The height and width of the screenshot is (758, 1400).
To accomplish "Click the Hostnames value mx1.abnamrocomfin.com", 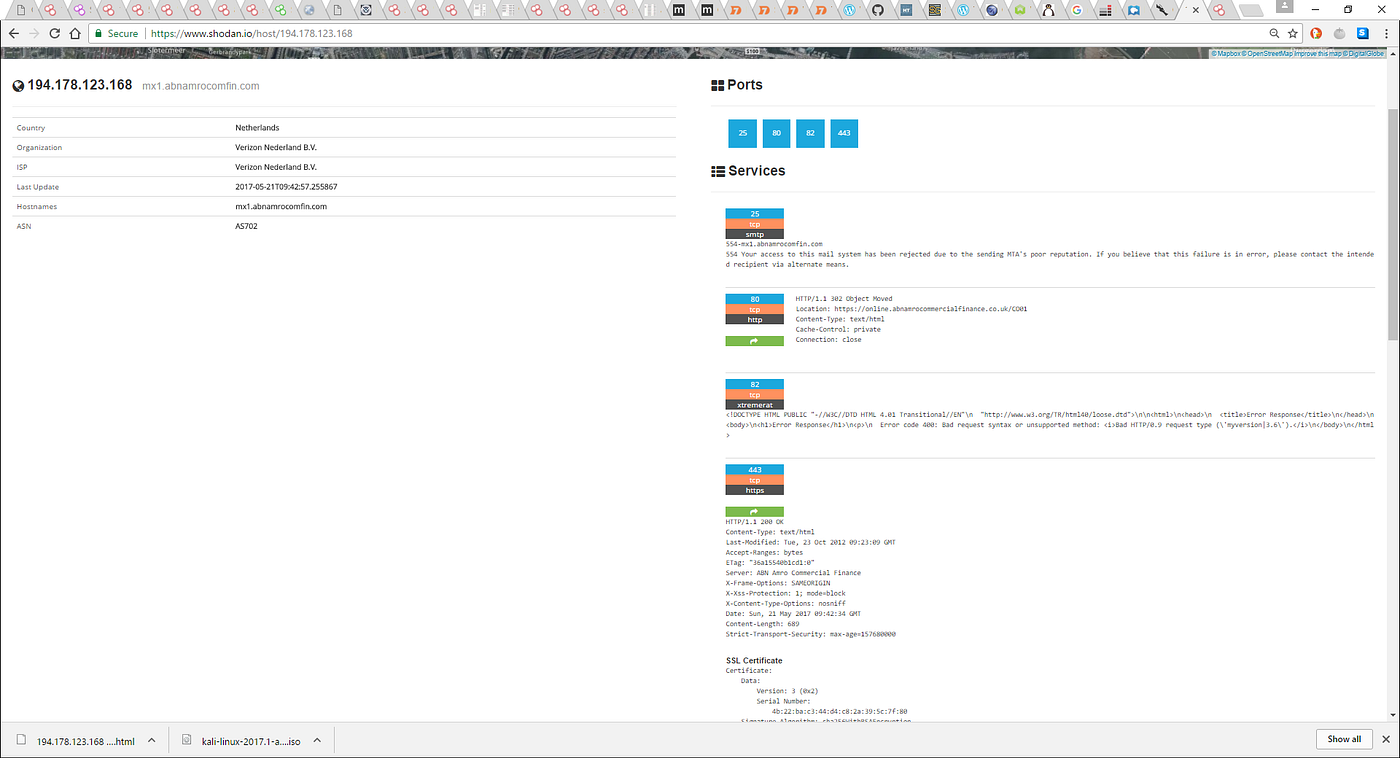I will click(281, 206).
